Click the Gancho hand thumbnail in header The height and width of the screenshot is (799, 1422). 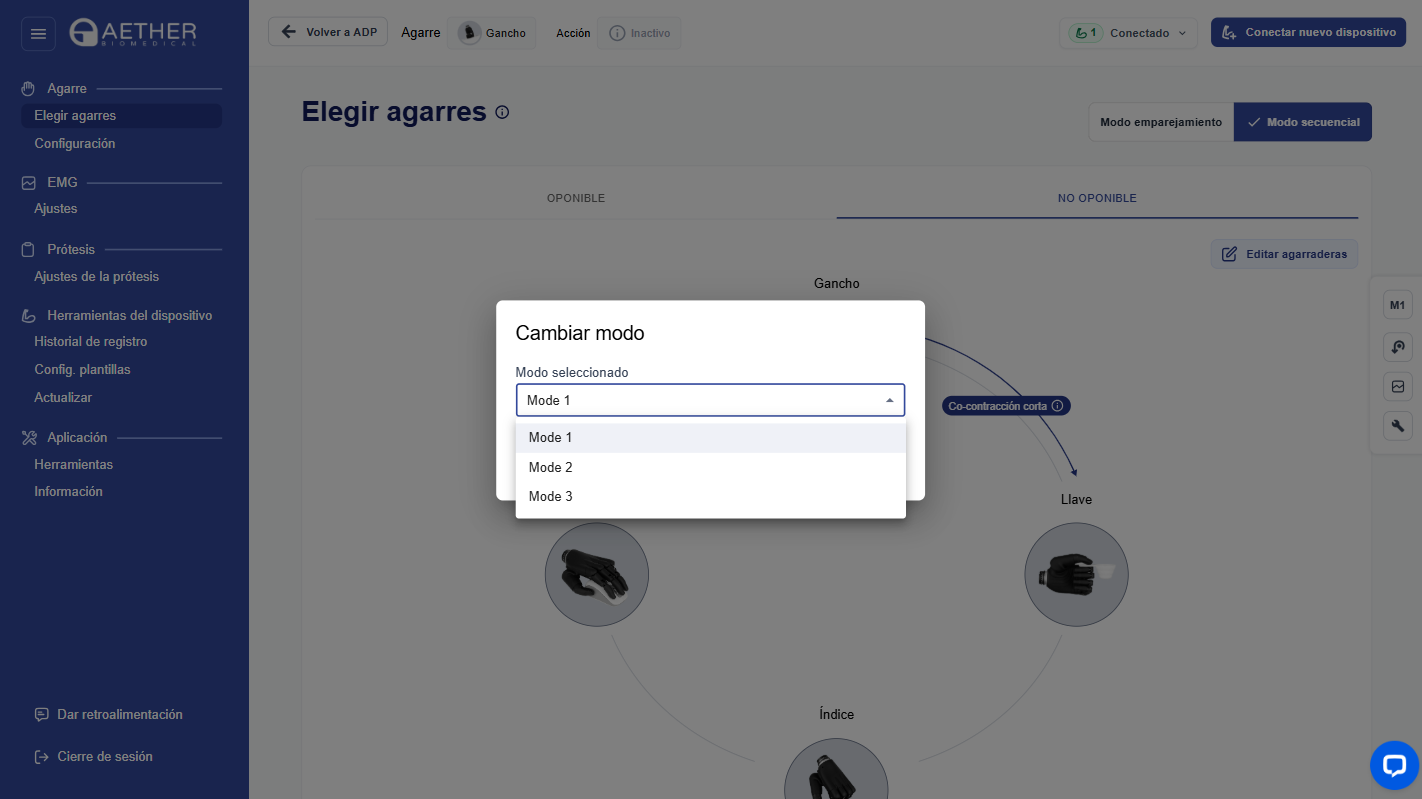click(x=469, y=33)
